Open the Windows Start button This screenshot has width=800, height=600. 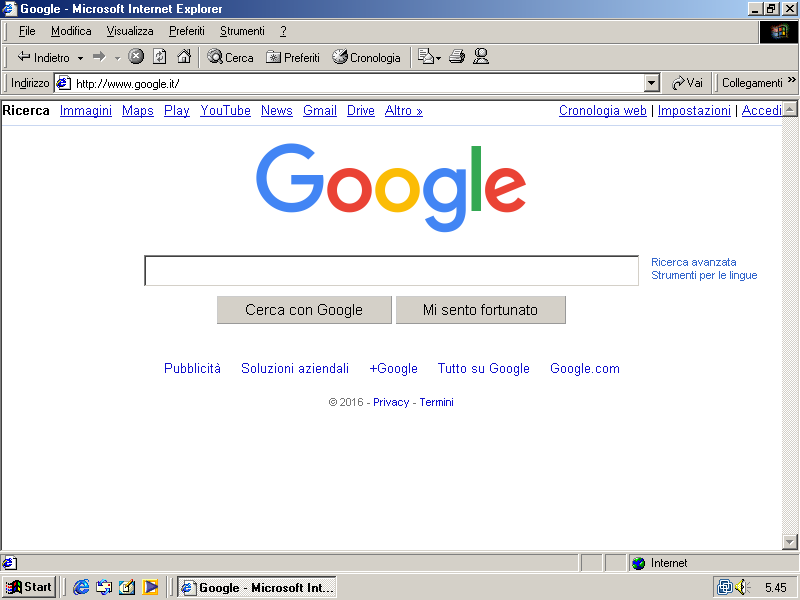(x=29, y=587)
